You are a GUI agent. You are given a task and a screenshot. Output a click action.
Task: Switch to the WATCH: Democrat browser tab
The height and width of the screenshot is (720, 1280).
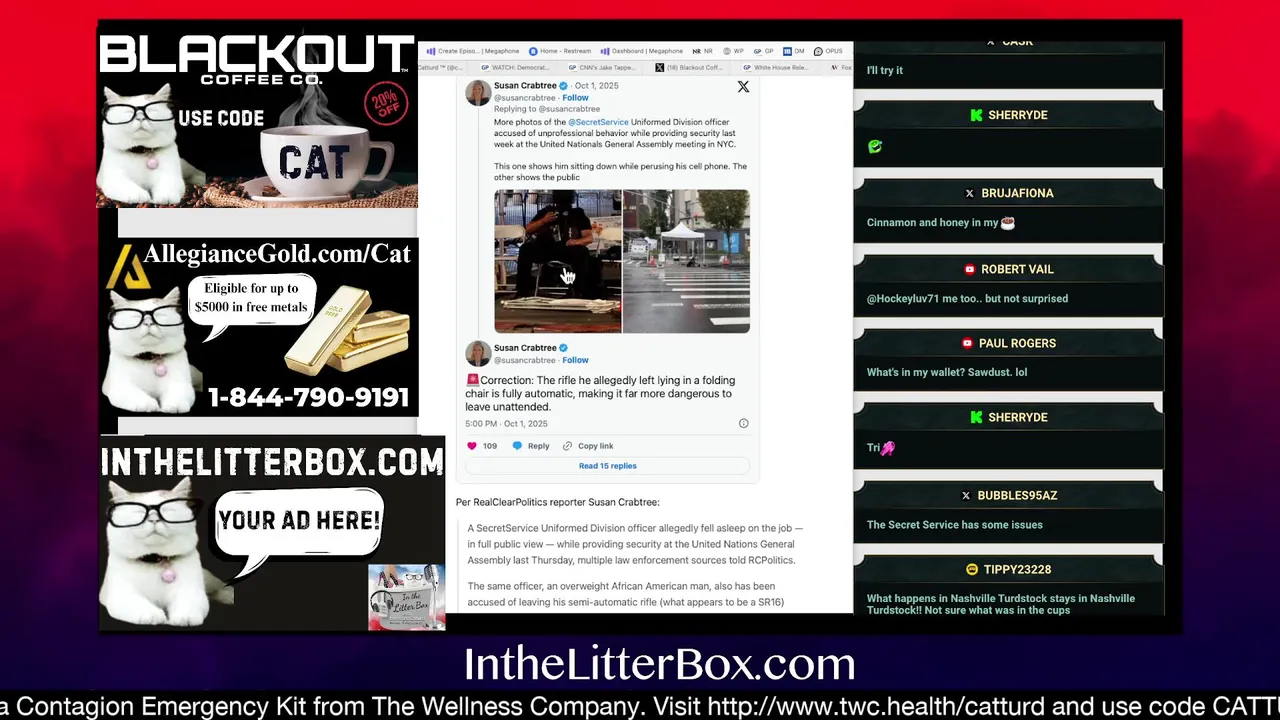click(515, 68)
